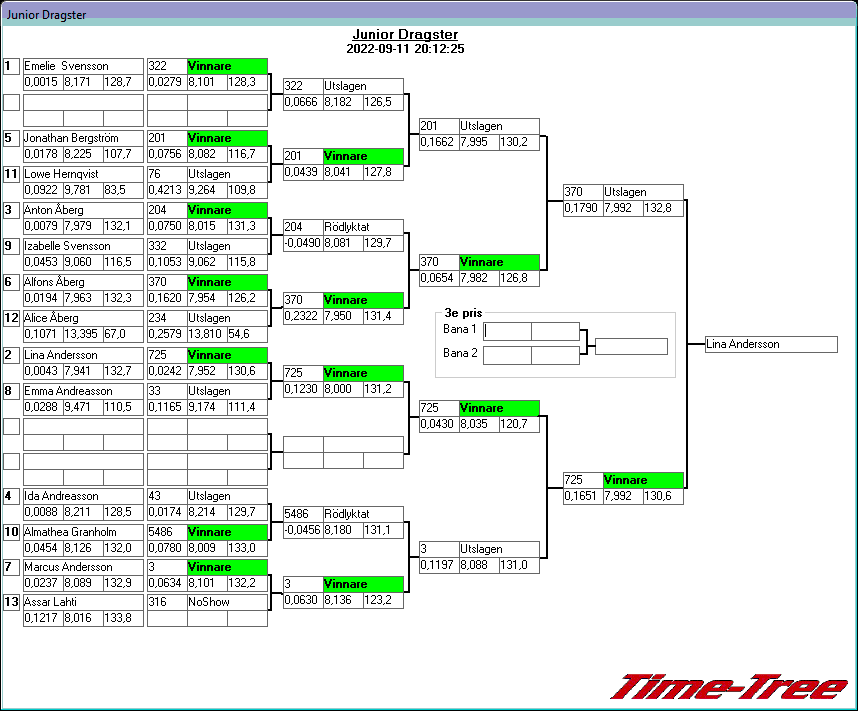Click the Vinnare cell for car 5486
Viewport: 858px width, 711px height.
(x=227, y=532)
